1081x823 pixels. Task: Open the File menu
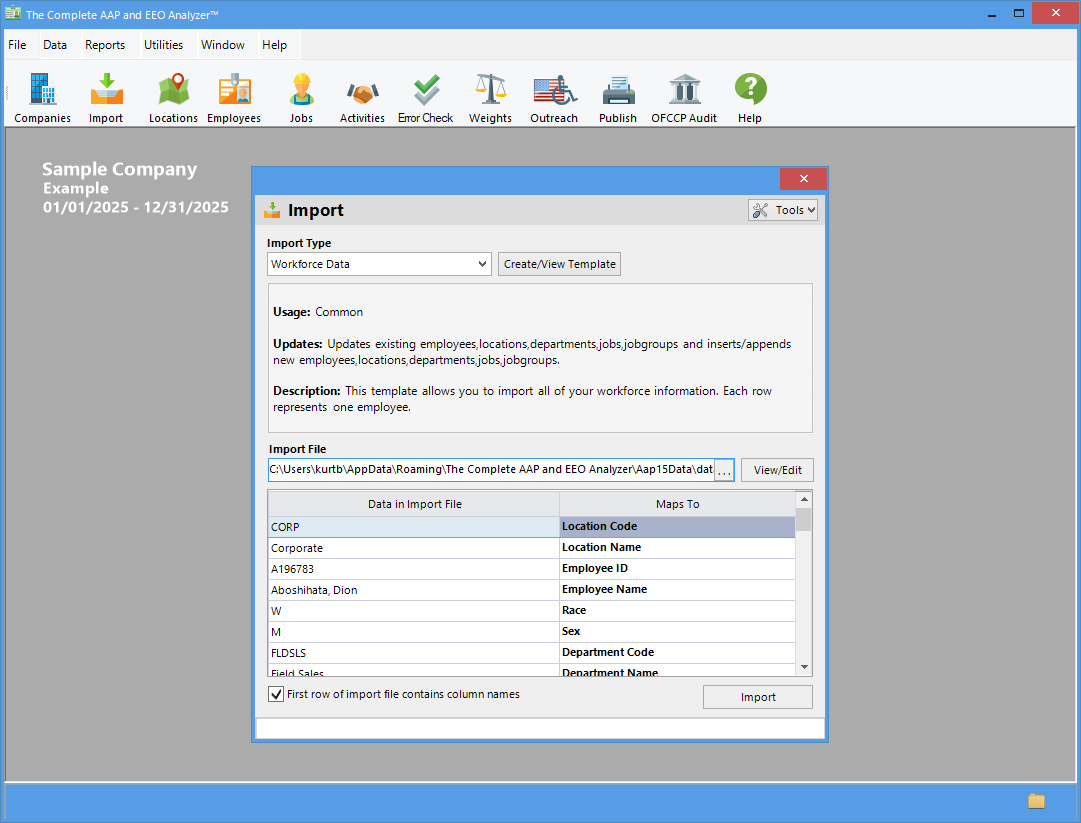17,45
